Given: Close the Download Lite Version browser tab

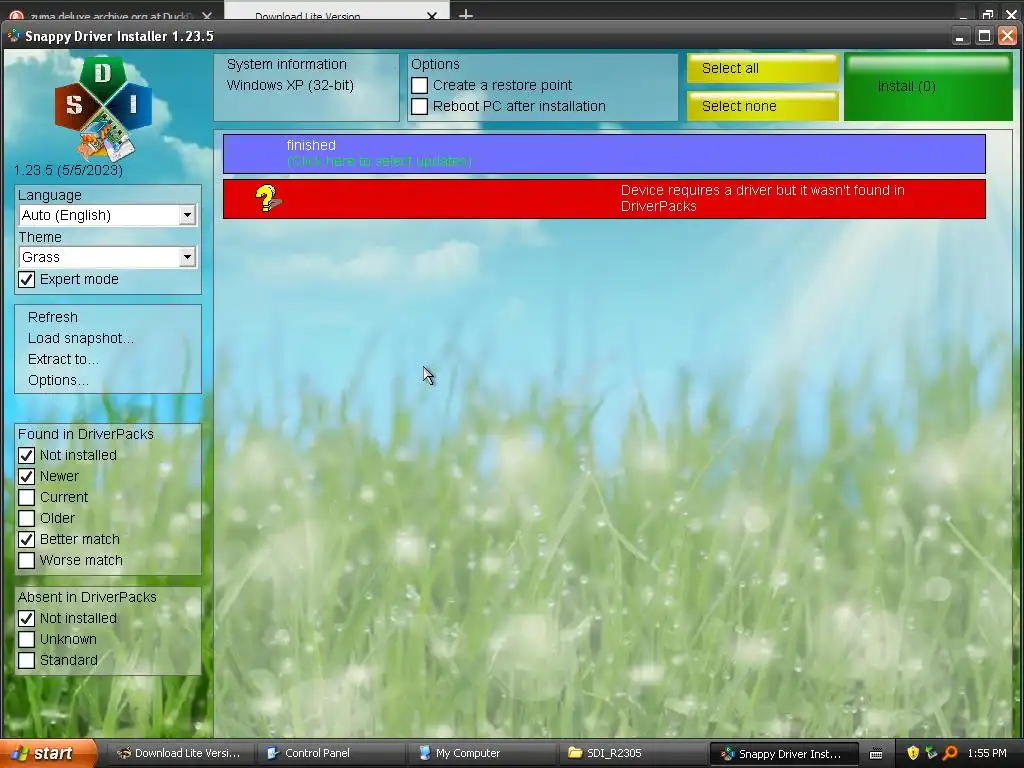Looking at the screenshot, I should [432, 16].
